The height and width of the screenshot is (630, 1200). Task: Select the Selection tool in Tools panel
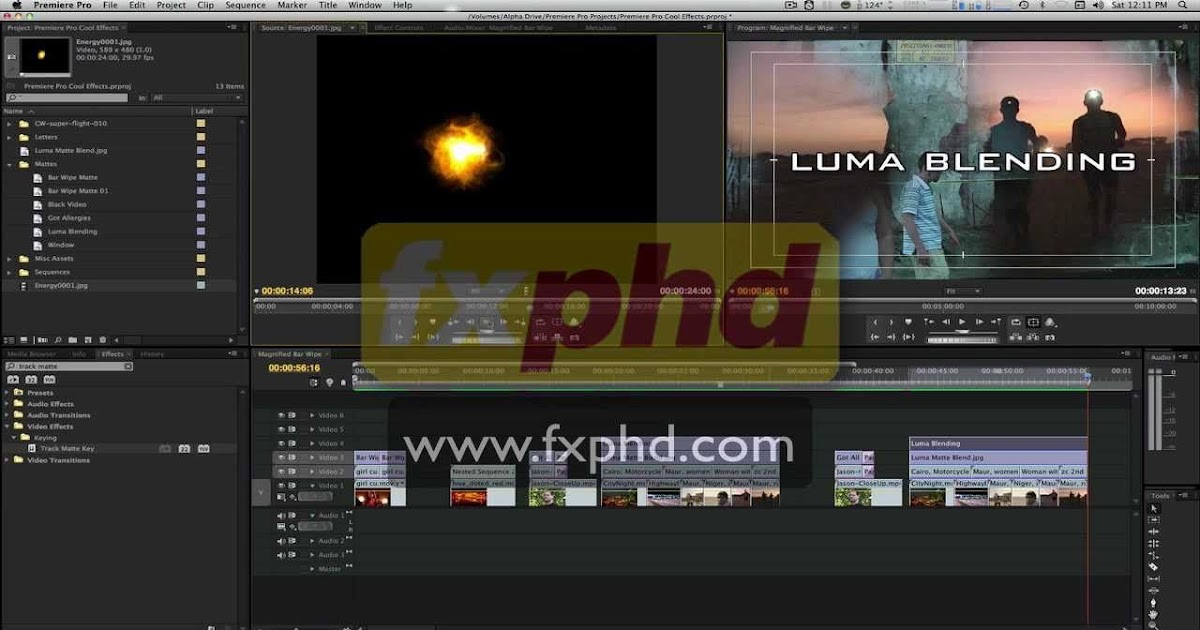pyautogui.click(x=1154, y=509)
